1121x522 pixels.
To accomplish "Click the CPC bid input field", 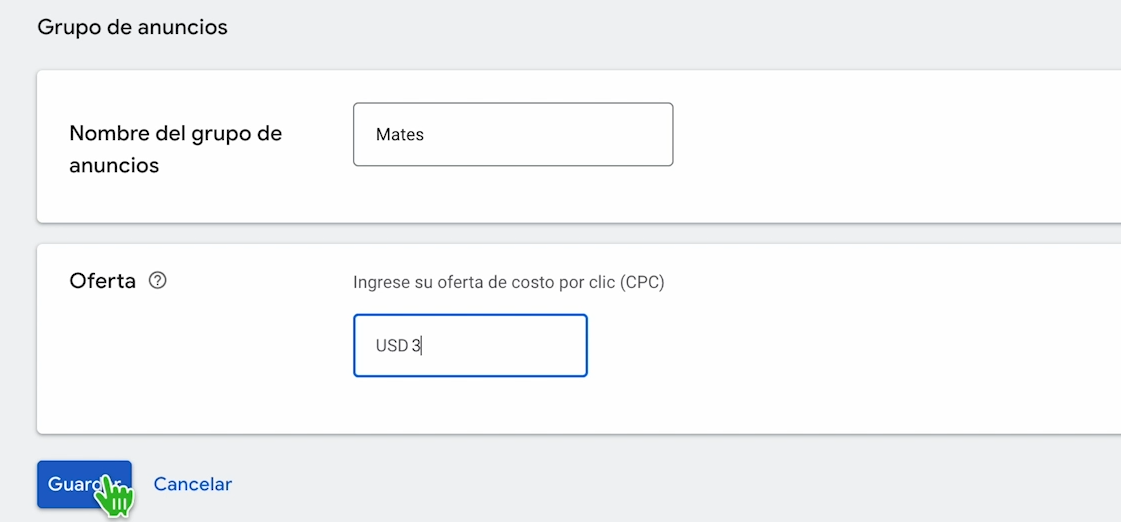I will click(470, 346).
